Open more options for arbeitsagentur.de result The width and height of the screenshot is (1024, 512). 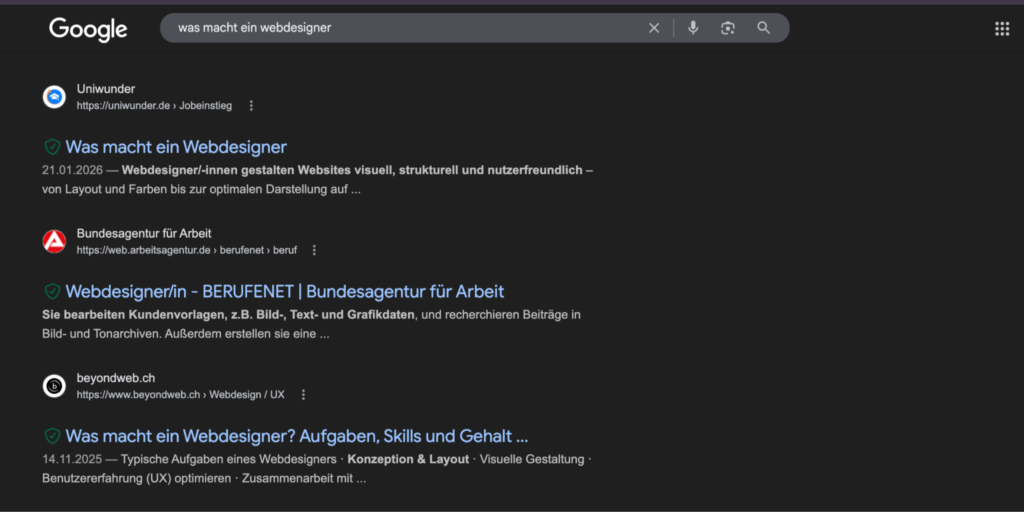pos(314,250)
